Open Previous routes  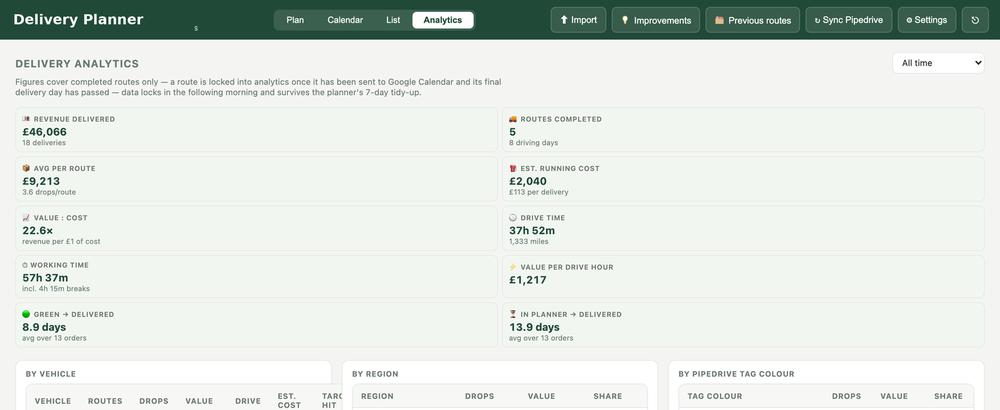coord(753,20)
